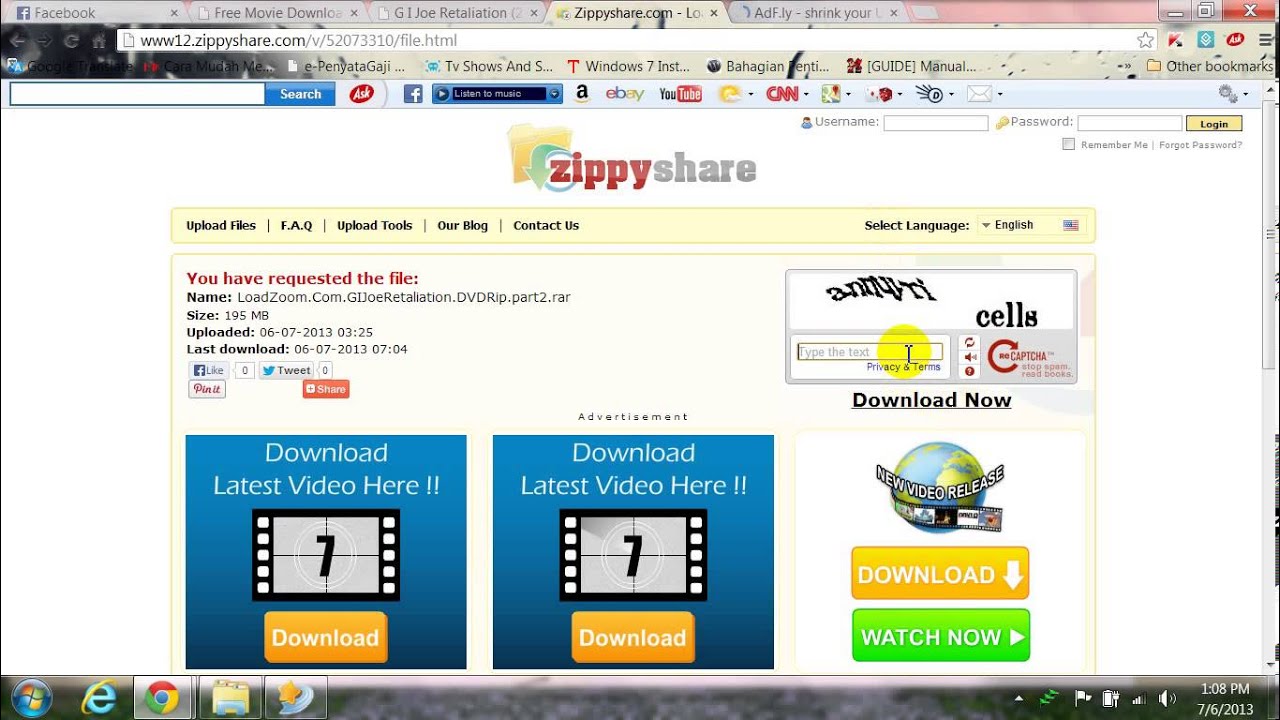Switch to the G I Joe Retaliation tab

[456, 13]
